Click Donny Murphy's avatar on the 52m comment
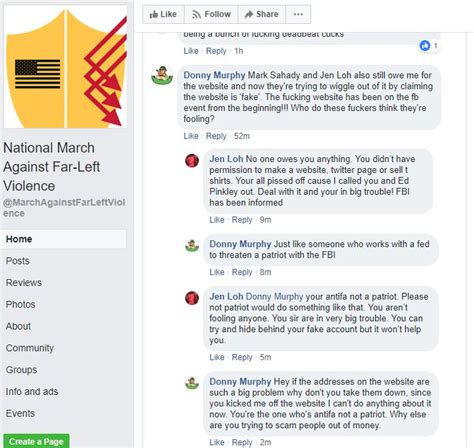Viewport: 474px width, 448px height. click(x=162, y=75)
